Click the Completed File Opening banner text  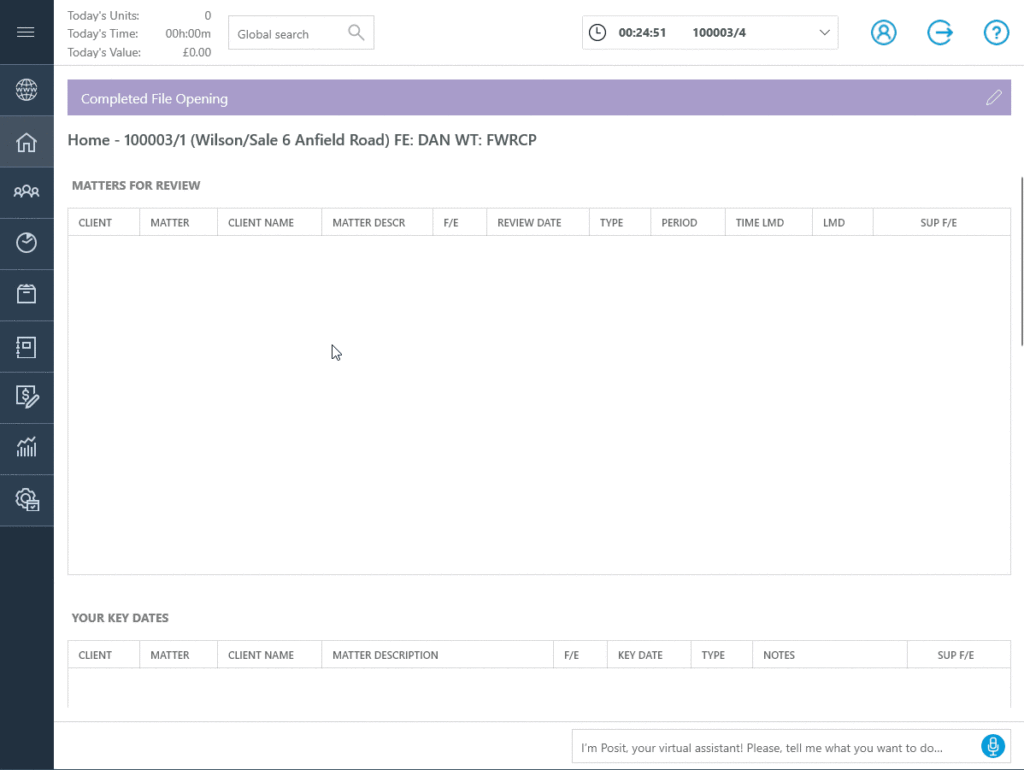tap(154, 99)
